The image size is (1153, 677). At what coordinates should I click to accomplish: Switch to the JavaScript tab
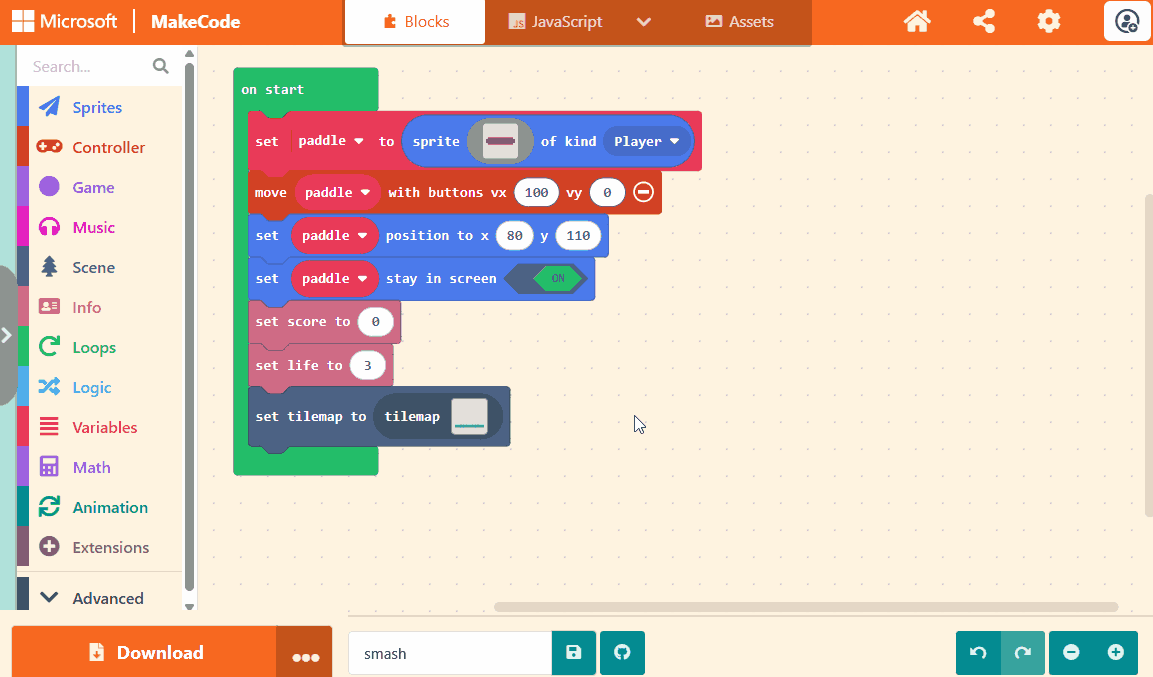pos(555,22)
